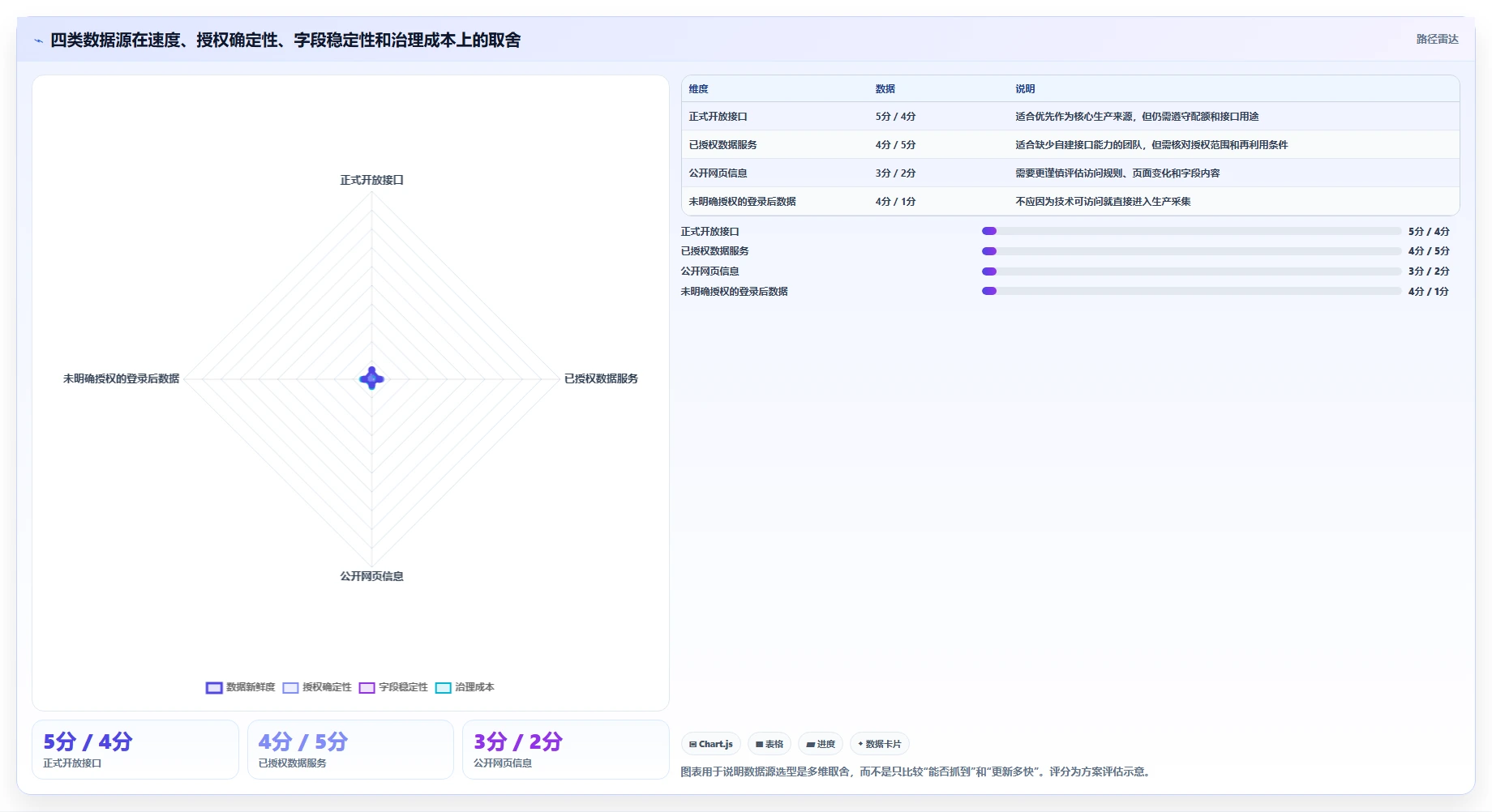Toggle the 治理成本 legend swatch
This screenshot has width=1492, height=812.
443,687
